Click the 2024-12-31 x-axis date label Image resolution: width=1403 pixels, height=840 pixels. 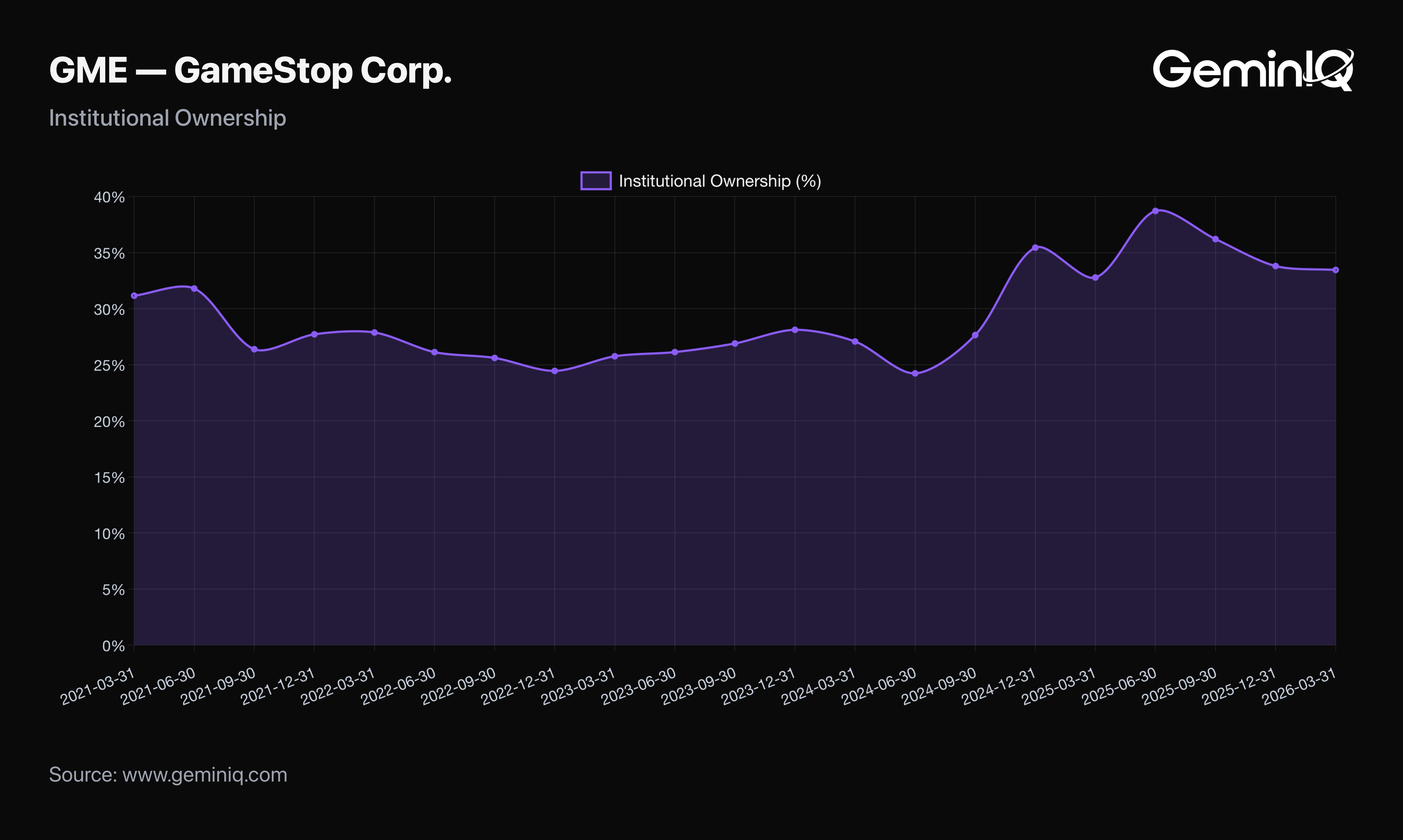999,686
